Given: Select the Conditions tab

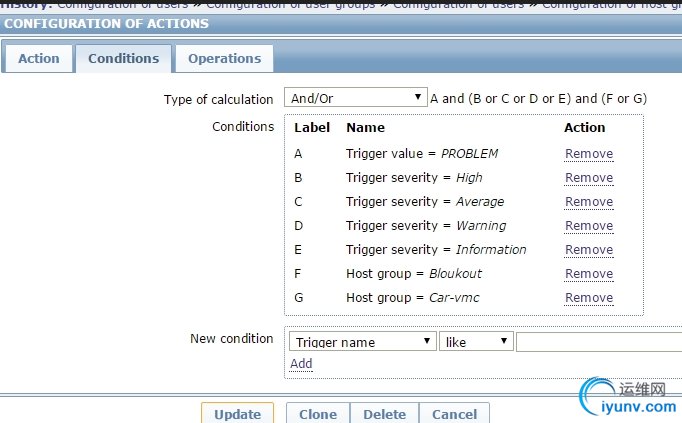Looking at the screenshot, I should coord(124,59).
